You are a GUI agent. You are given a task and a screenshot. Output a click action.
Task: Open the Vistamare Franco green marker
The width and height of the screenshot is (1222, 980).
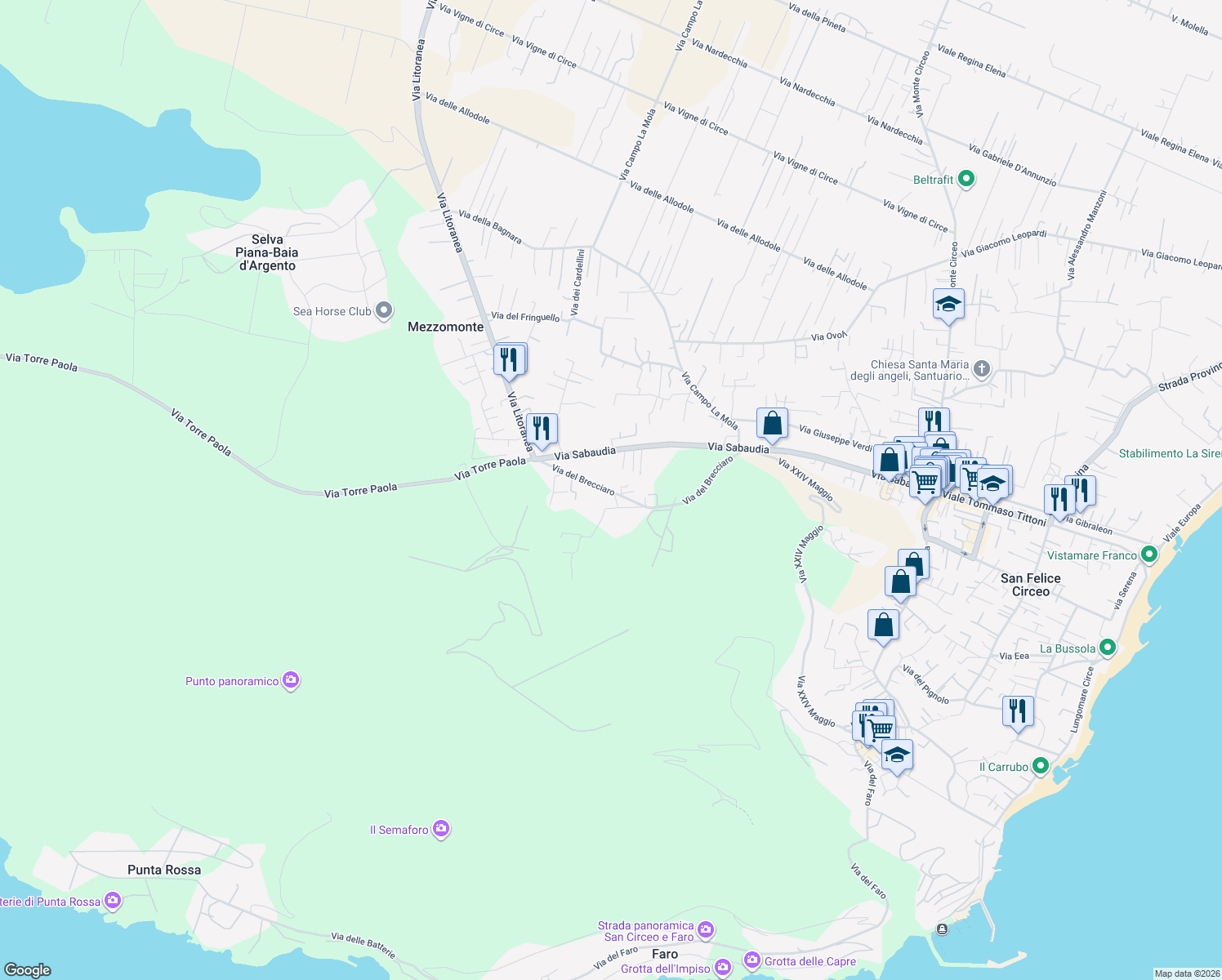(1148, 554)
